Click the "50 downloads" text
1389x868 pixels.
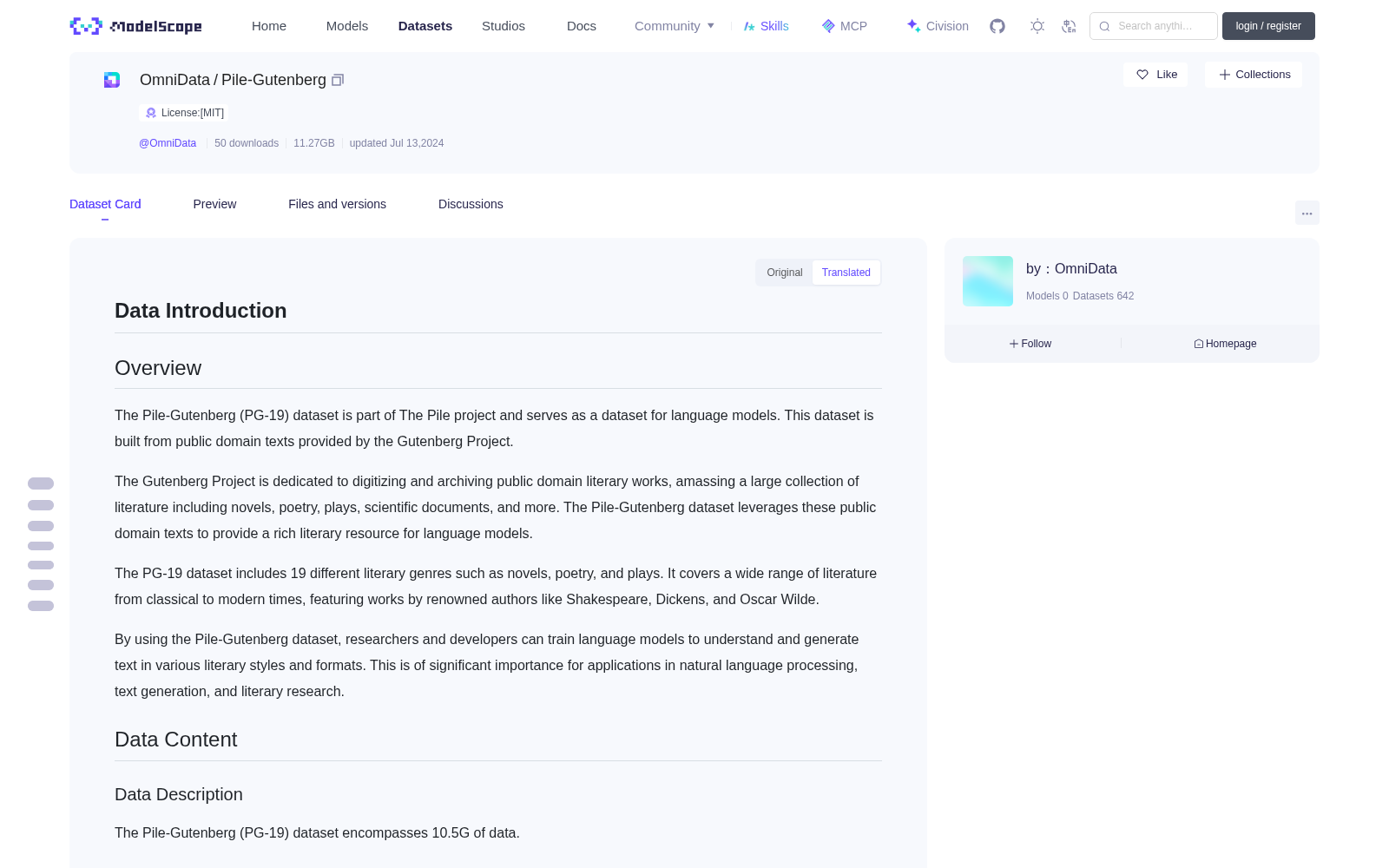(x=247, y=143)
